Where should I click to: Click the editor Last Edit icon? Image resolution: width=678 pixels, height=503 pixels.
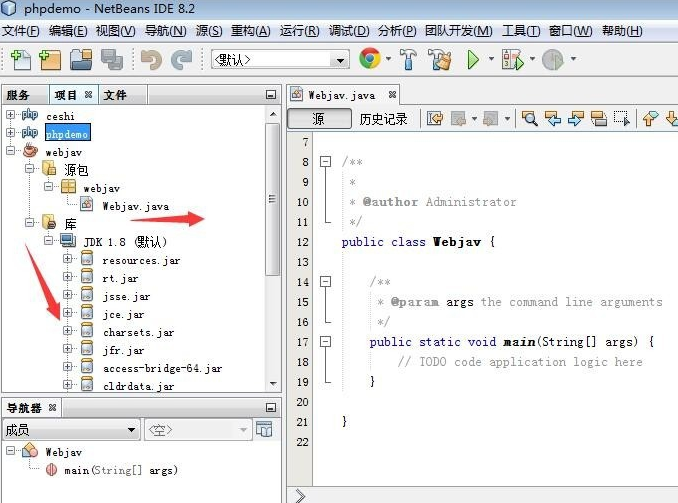click(x=435, y=118)
